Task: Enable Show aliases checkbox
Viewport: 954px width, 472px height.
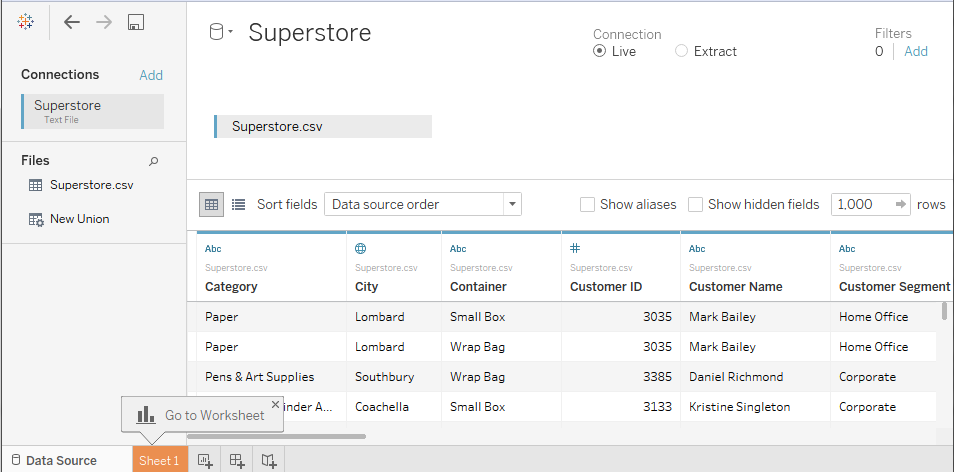Action: tap(587, 204)
